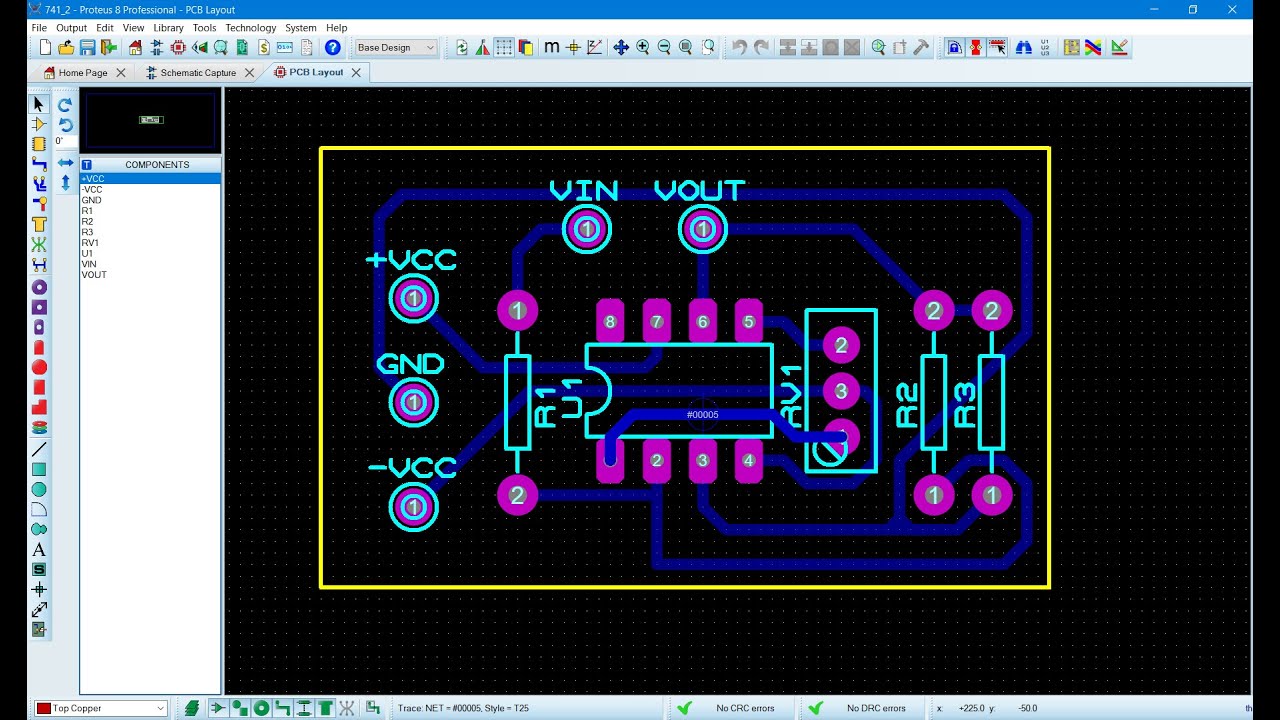Select the 2D Graphics Circle tool

coord(39,489)
